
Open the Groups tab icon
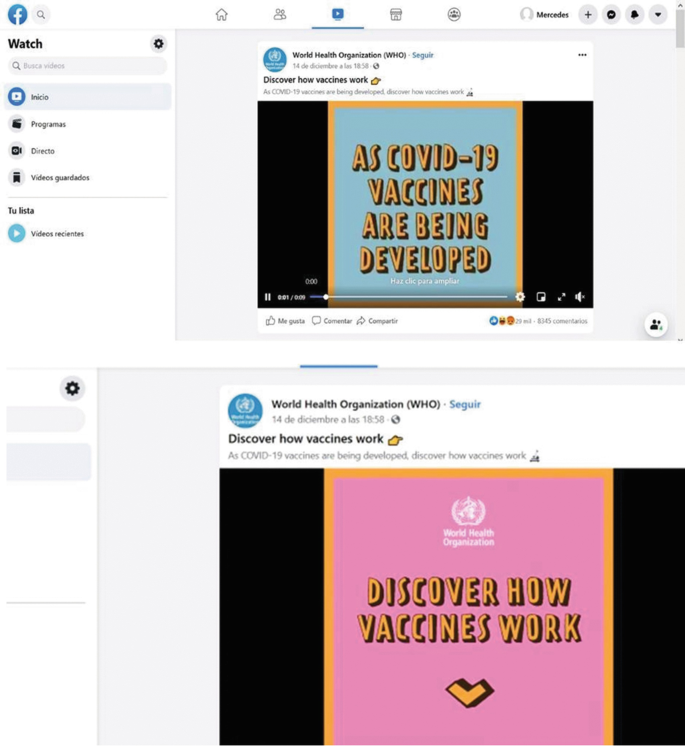pyautogui.click(x=454, y=15)
